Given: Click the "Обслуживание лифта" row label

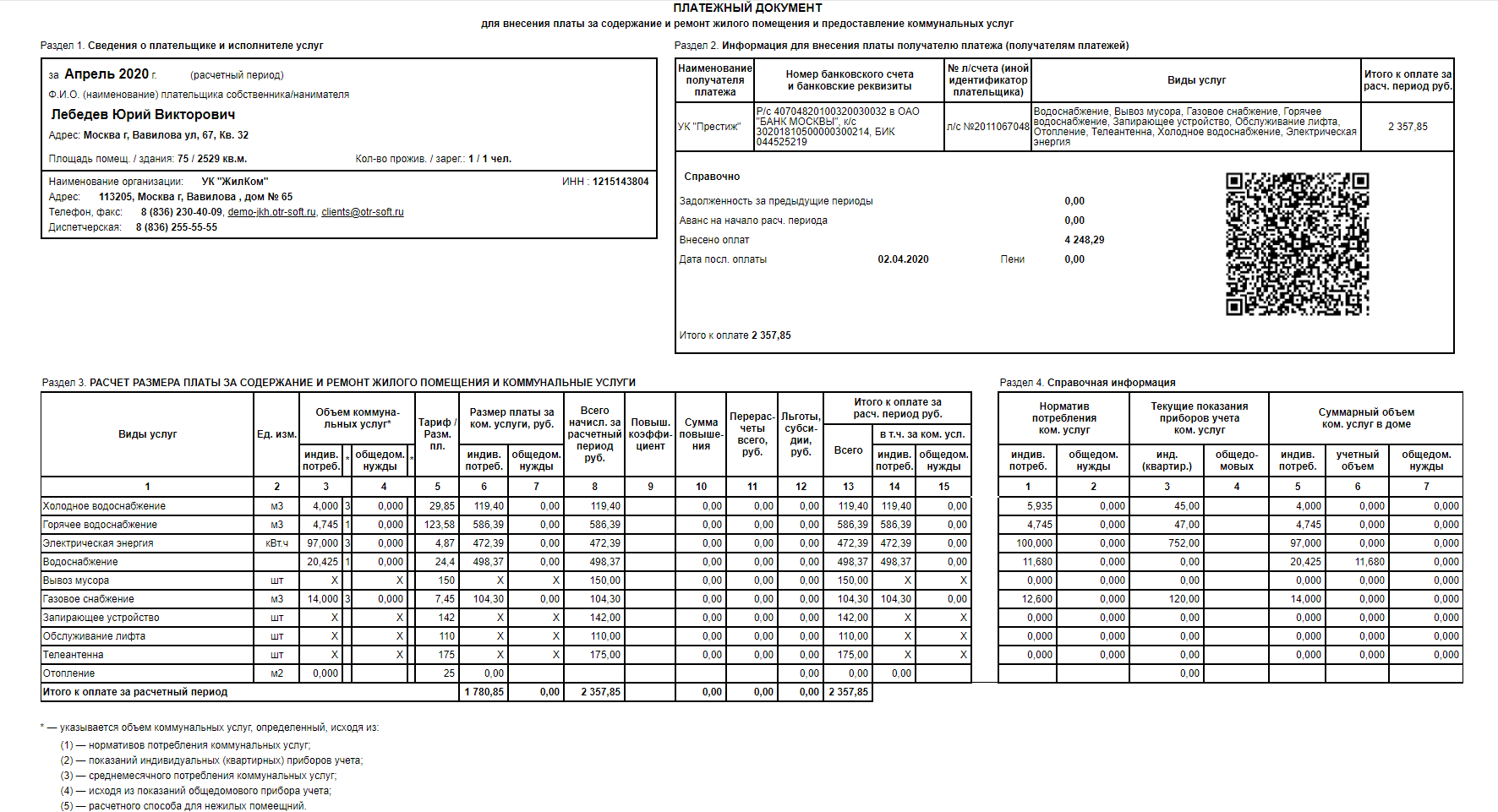Looking at the screenshot, I should (x=94, y=636).
